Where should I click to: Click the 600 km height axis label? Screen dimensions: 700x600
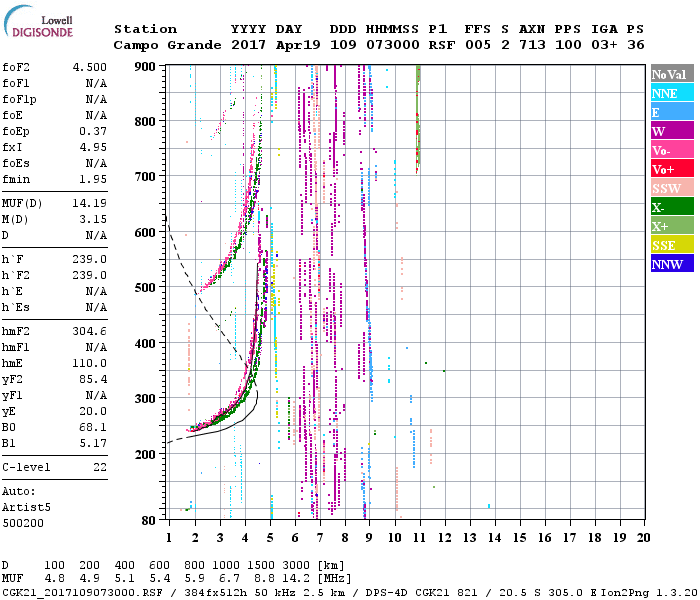click(x=145, y=233)
